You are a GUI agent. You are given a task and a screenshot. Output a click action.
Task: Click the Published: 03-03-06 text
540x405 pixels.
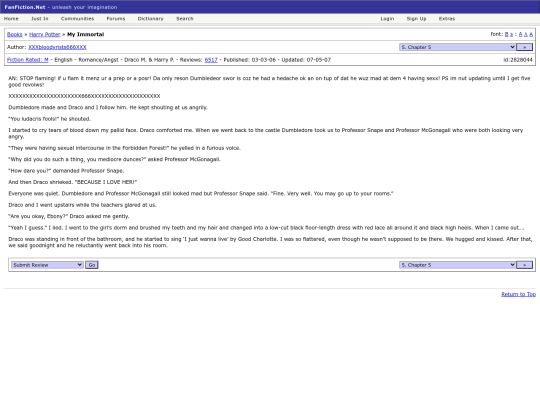tap(250, 60)
